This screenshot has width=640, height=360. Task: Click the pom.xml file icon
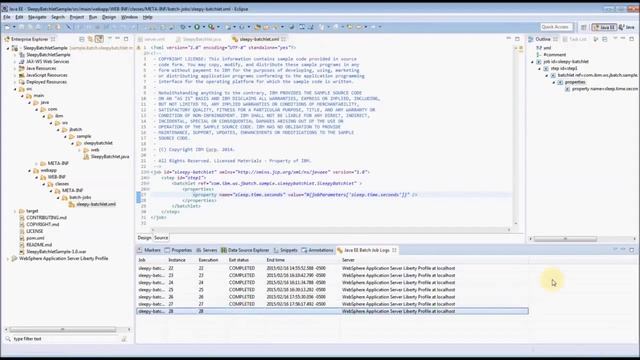click(x=22, y=238)
